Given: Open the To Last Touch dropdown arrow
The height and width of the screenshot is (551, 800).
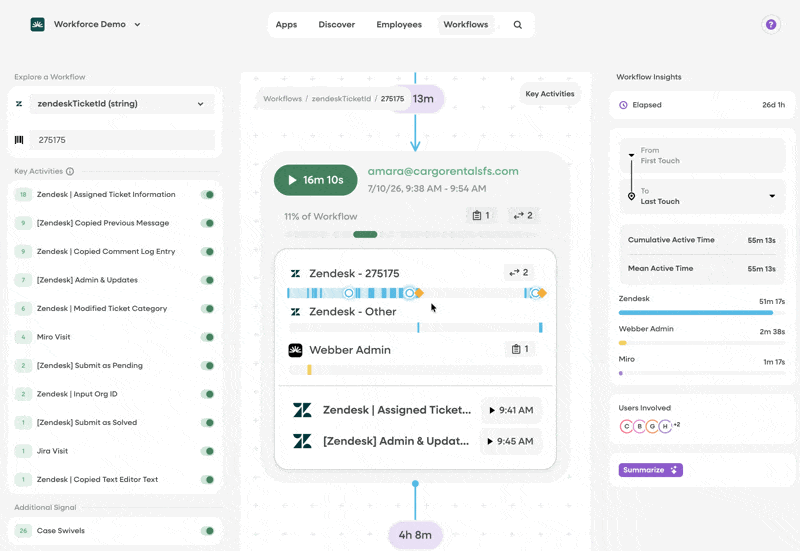Looking at the screenshot, I should coord(772,196).
